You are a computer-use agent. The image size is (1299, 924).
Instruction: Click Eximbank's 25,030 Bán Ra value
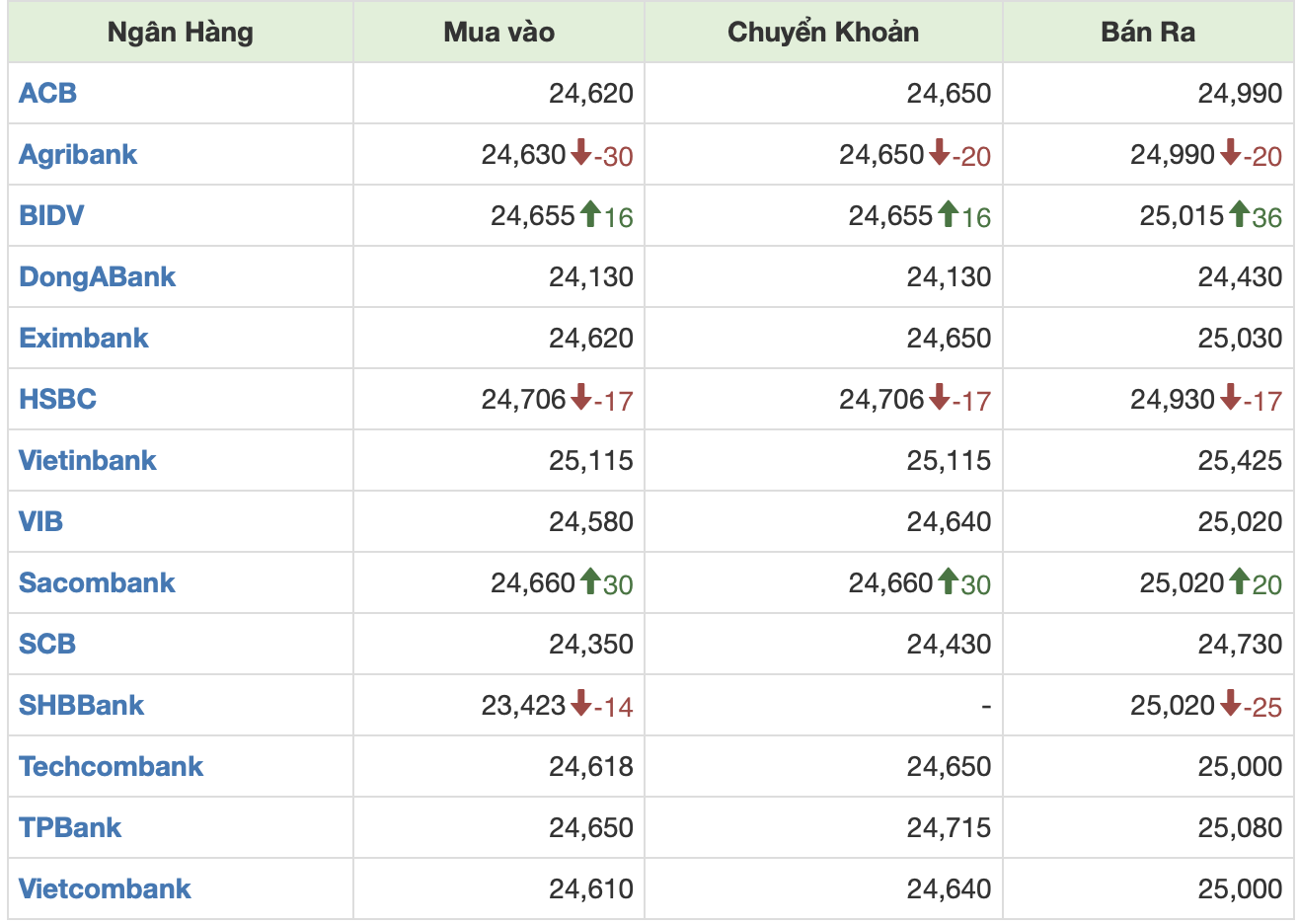1240,338
